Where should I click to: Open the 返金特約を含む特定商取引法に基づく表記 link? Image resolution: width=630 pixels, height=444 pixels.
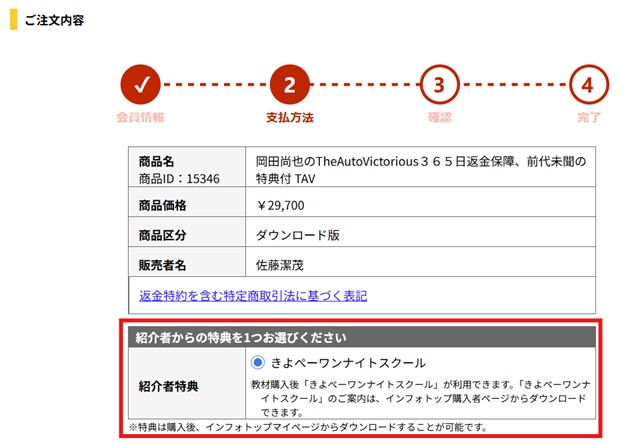[x=253, y=295]
